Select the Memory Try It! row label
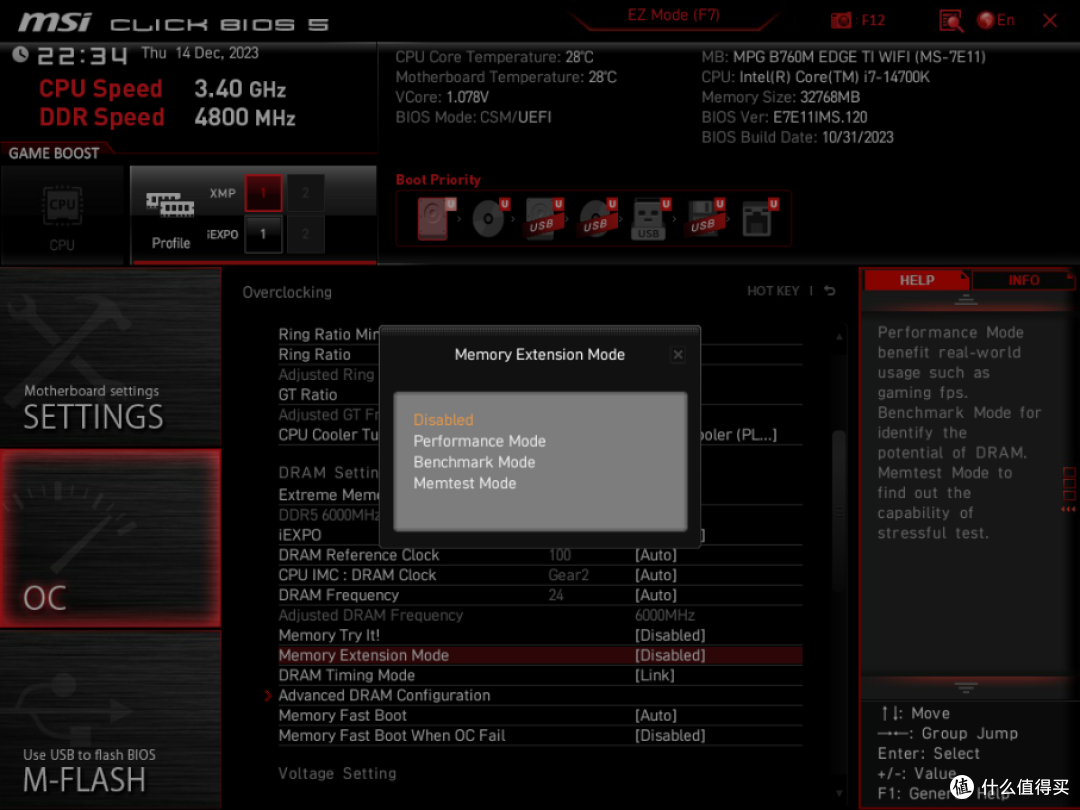Image resolution: width=1080 pixels, height=810 pixels. click(x=329, y=635)
